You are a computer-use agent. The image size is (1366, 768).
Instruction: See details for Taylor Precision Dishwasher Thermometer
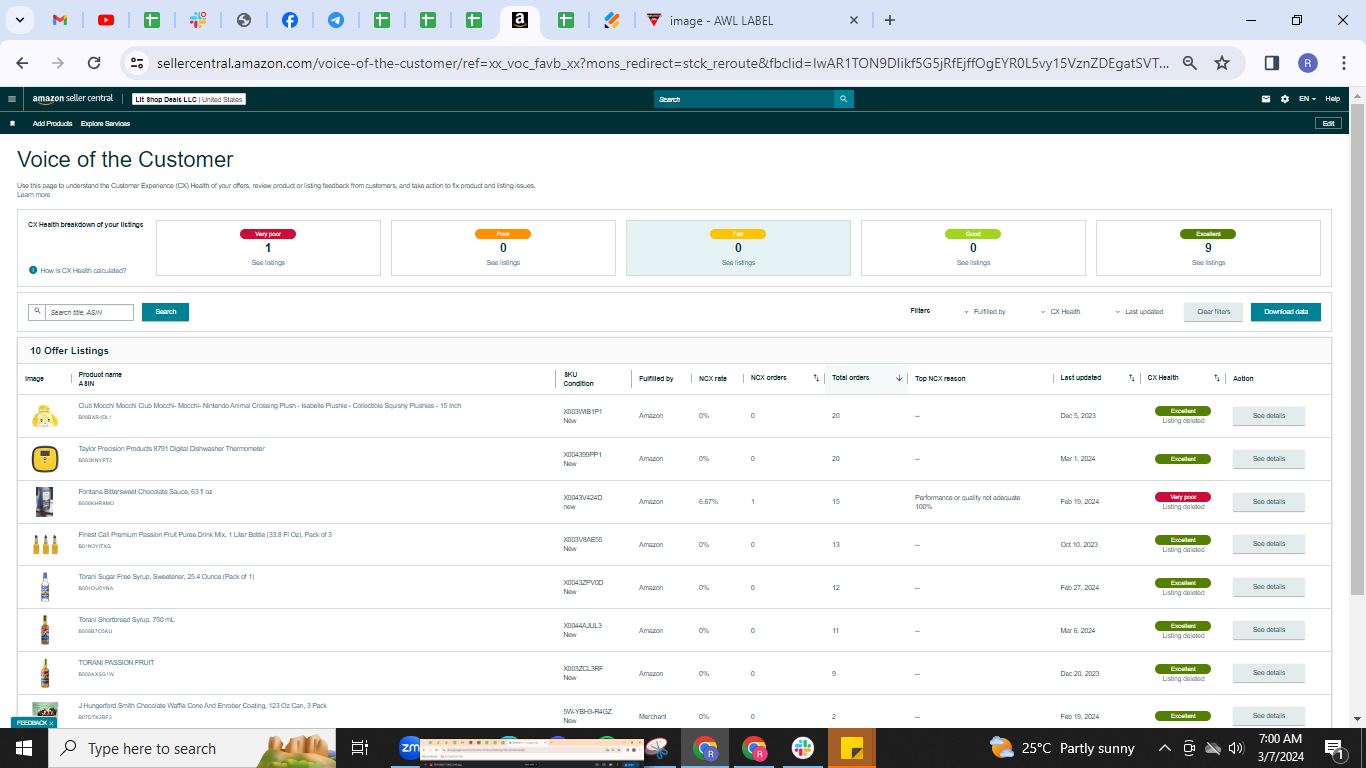click(x=1268, y=459)
